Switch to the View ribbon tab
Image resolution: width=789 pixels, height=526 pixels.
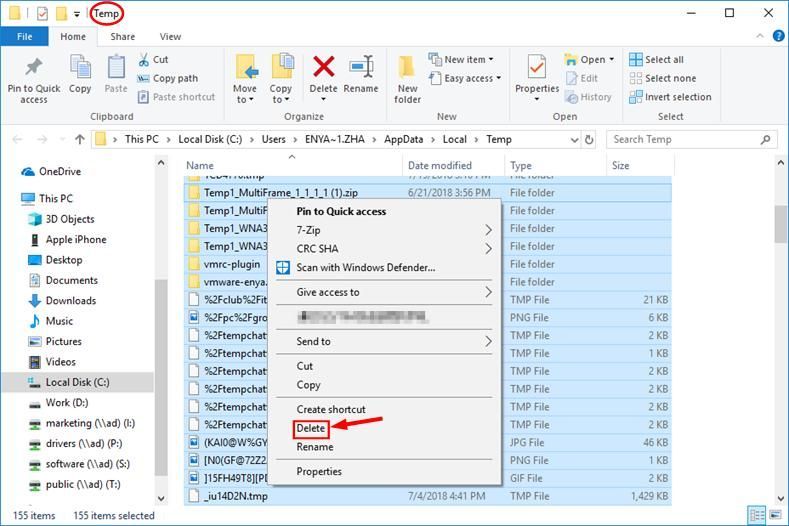[x=170, y=36]
